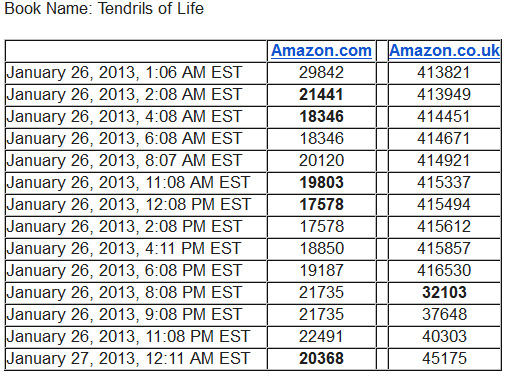Click bold rank 17578 at 12:08 PM
Viewport: 508px width, 377px height.
click(321, 204)
